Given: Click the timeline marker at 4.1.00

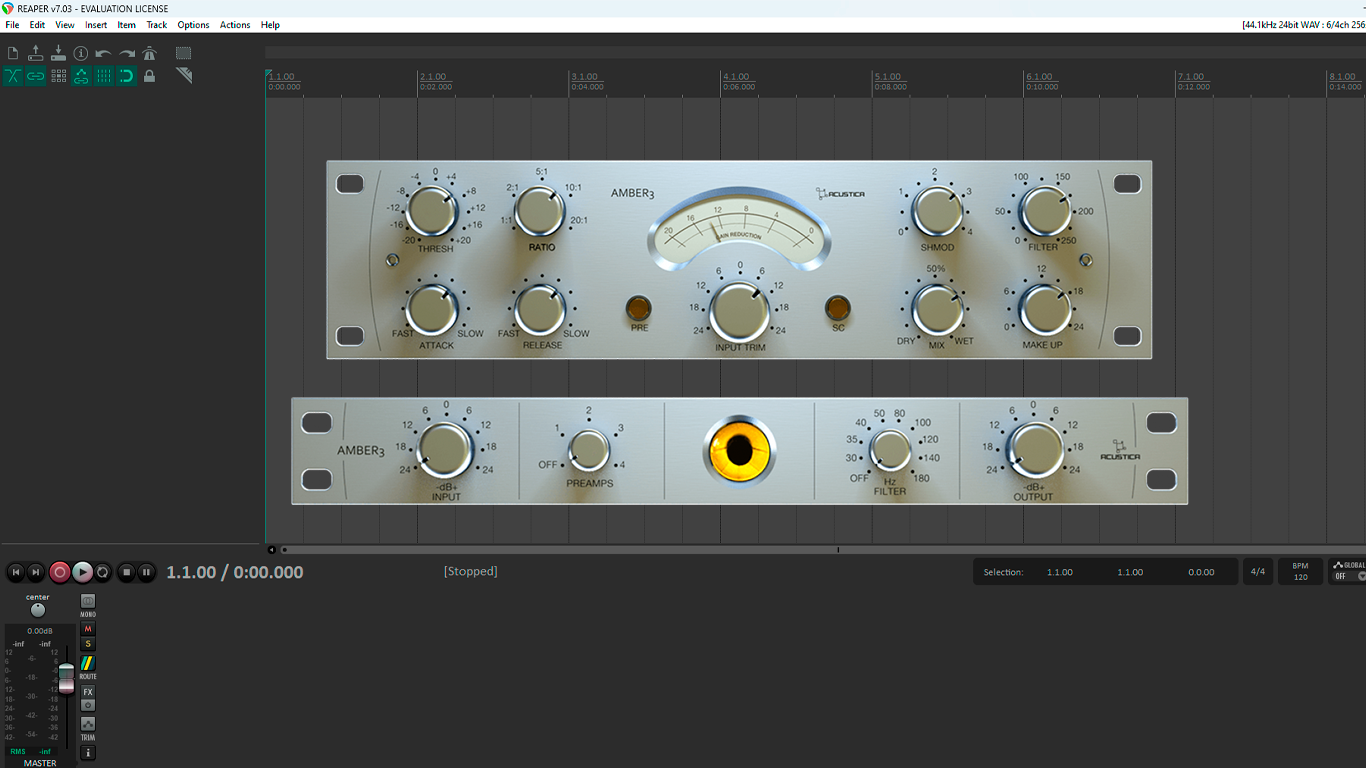Looking at the screenshot, I should (x=736, y=77).
